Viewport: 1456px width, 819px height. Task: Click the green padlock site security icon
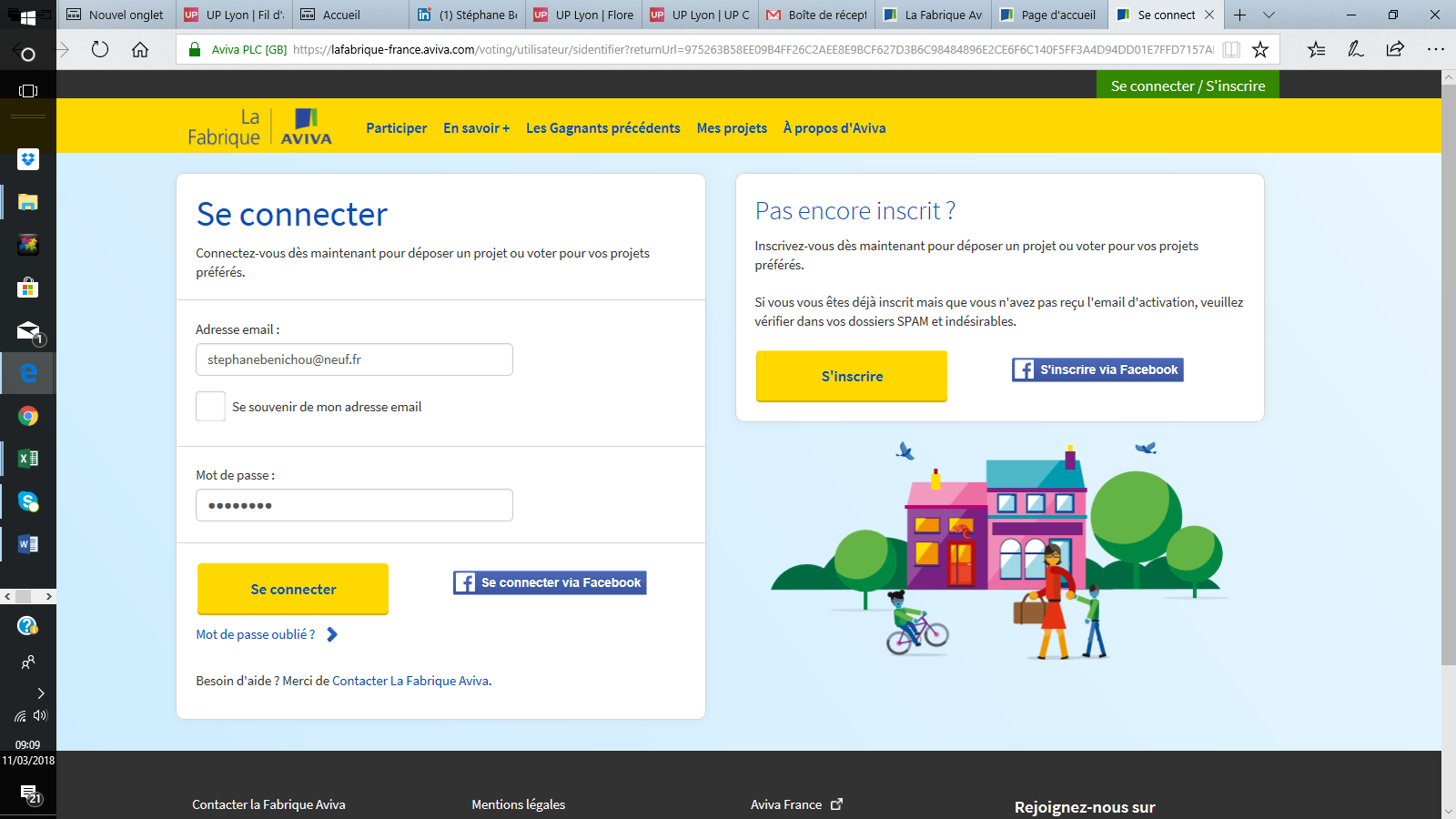coord(194,49)
